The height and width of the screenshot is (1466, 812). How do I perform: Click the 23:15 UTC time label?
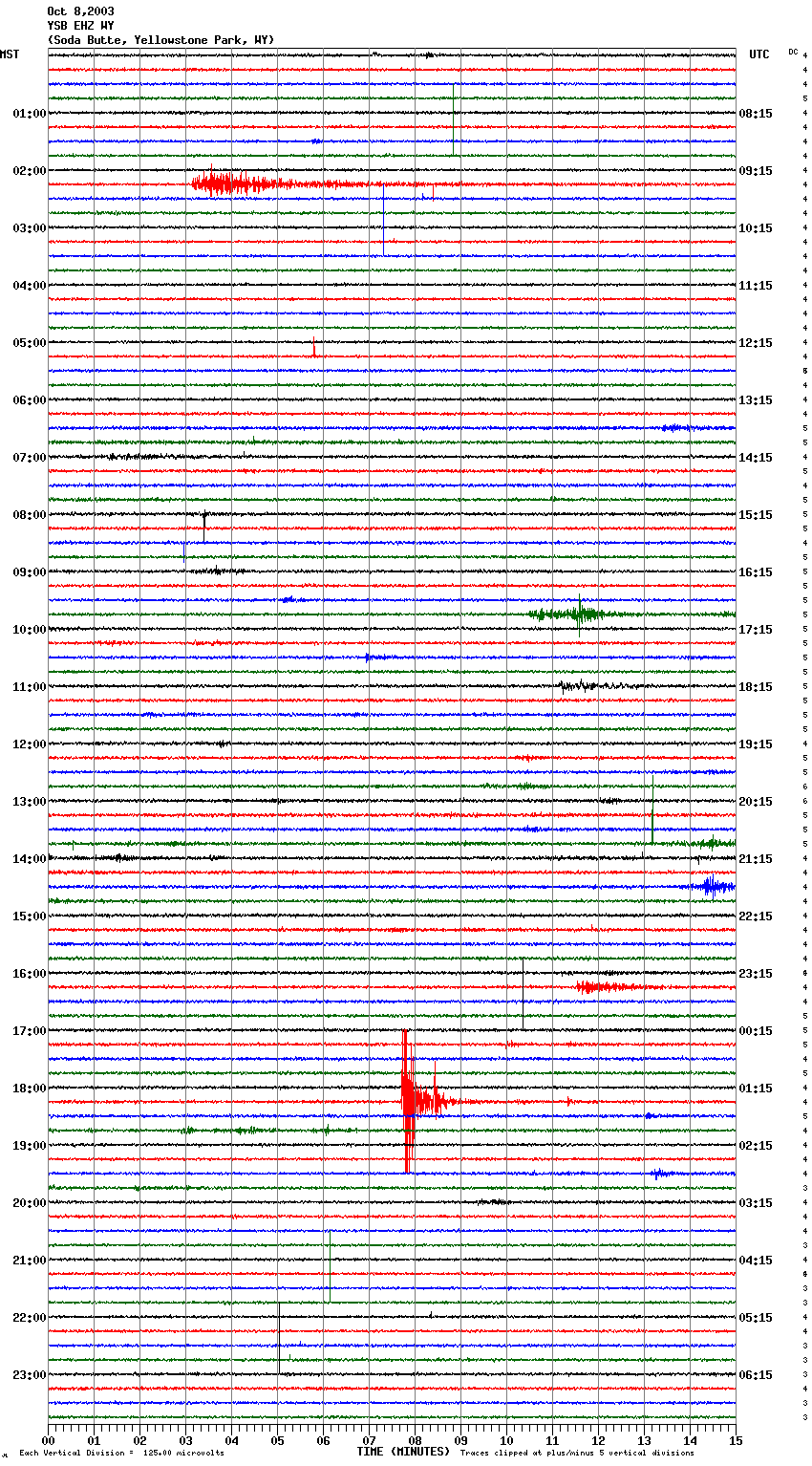point(756,974)
